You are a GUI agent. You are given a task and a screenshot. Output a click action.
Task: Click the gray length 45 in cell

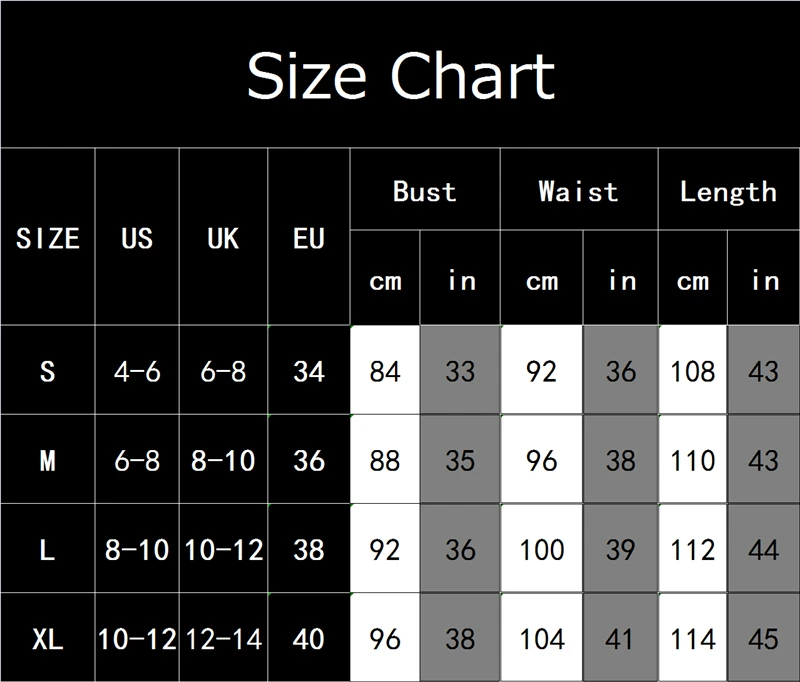click(x=763, y=638)
